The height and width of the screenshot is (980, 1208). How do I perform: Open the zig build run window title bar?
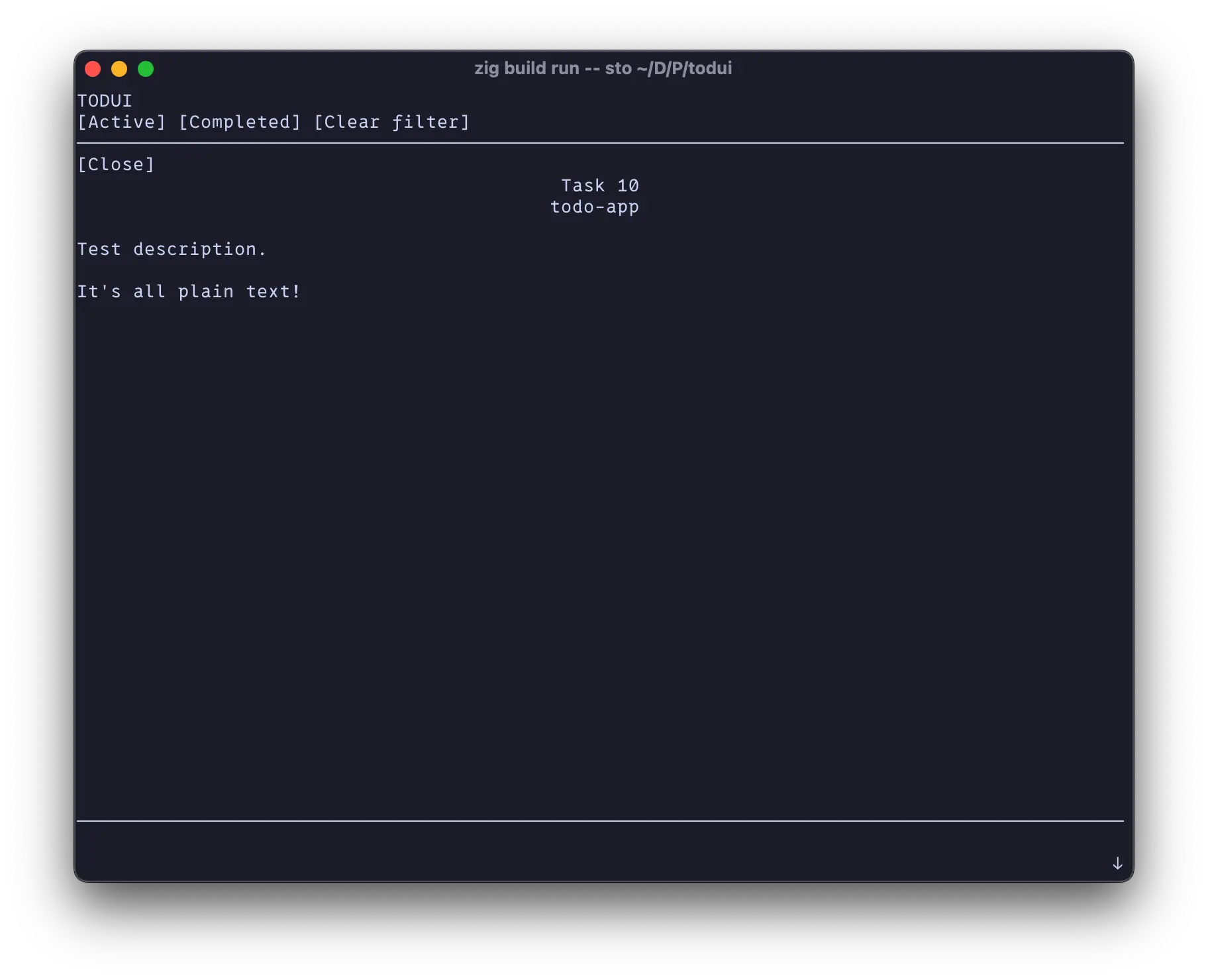603,68
